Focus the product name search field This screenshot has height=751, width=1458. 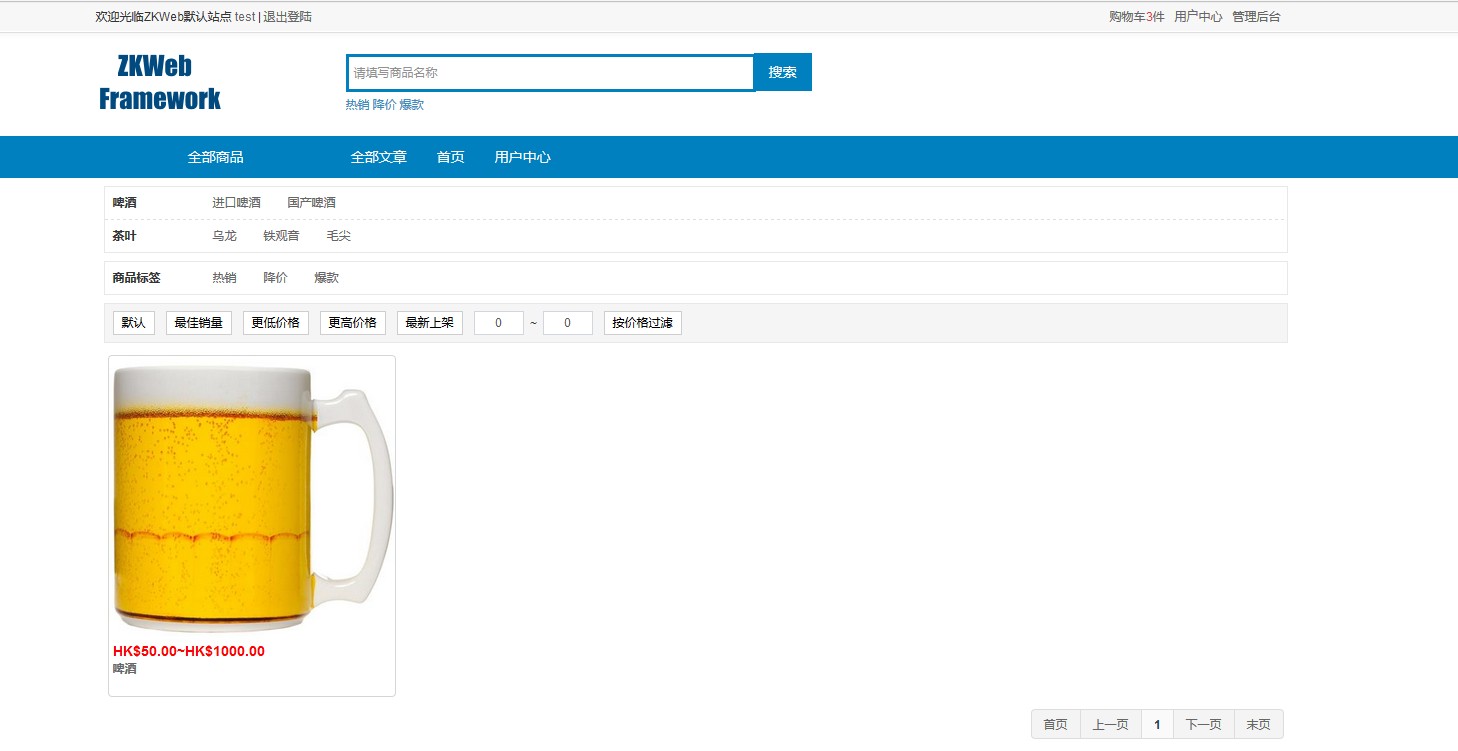[x=550, y=73]
